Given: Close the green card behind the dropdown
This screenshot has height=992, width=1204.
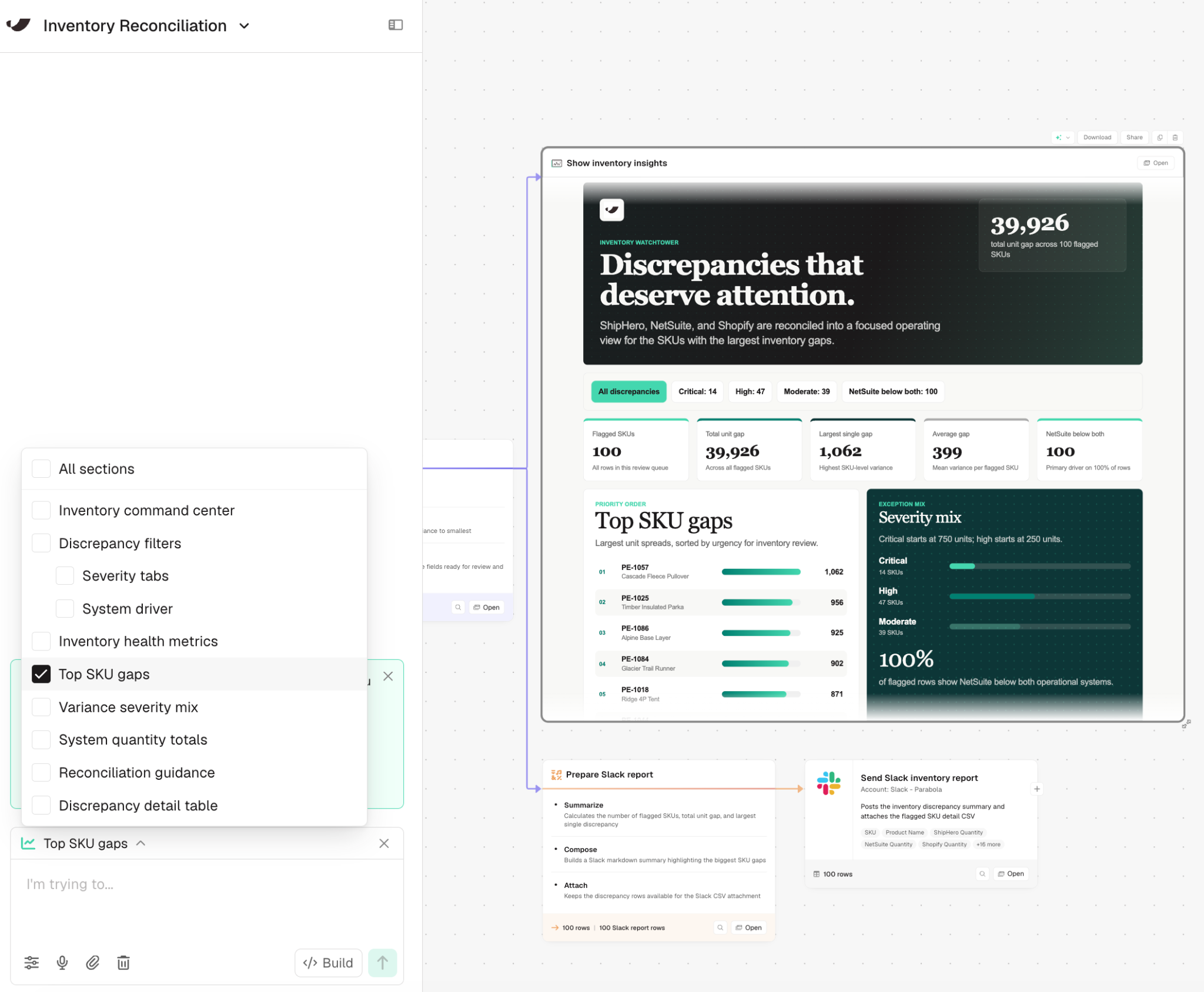Looking at the screenshot, I should pyautogui.click(x=388, y=676).
